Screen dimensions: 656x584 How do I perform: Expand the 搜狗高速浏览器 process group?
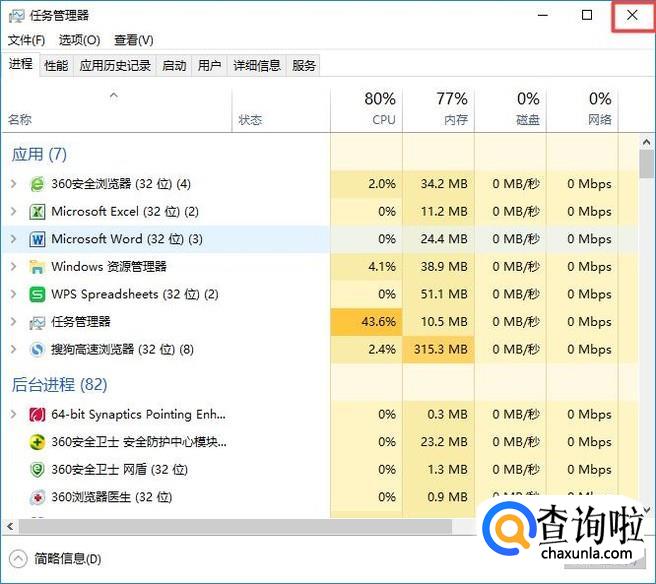coord(13,349)
